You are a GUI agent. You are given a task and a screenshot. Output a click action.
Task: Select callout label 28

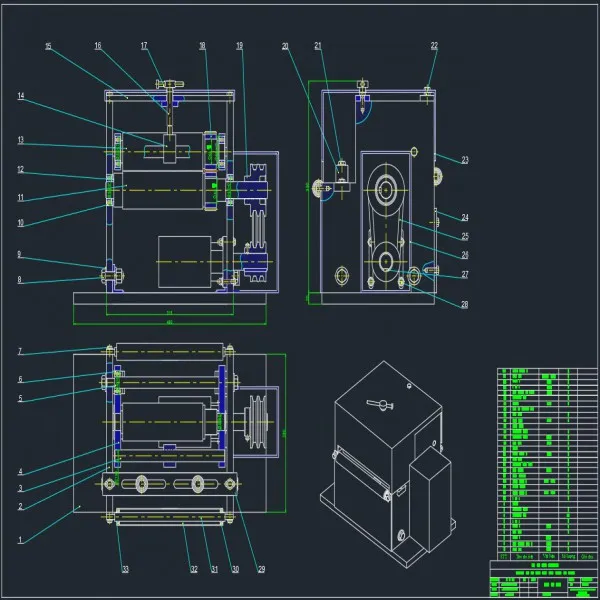tap(465, 304)
